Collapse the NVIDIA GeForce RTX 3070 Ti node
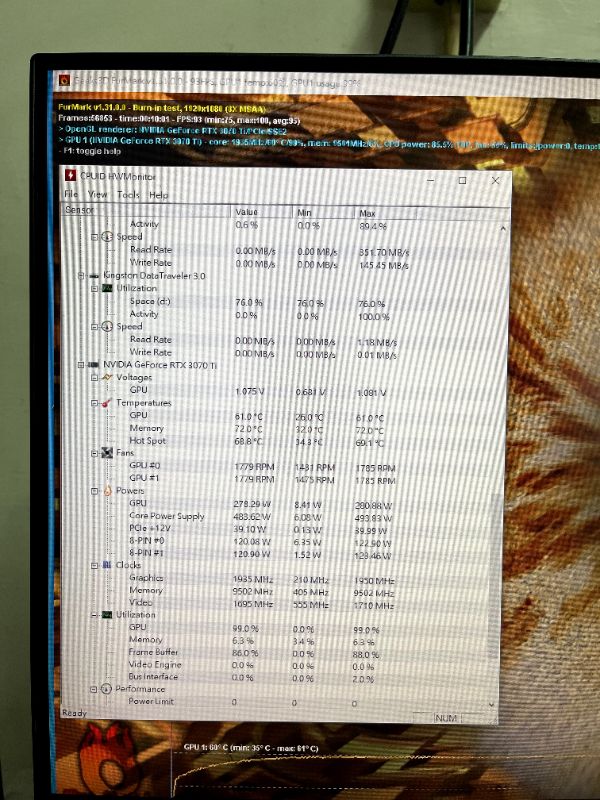600x800 pixels. pos(81,364)
